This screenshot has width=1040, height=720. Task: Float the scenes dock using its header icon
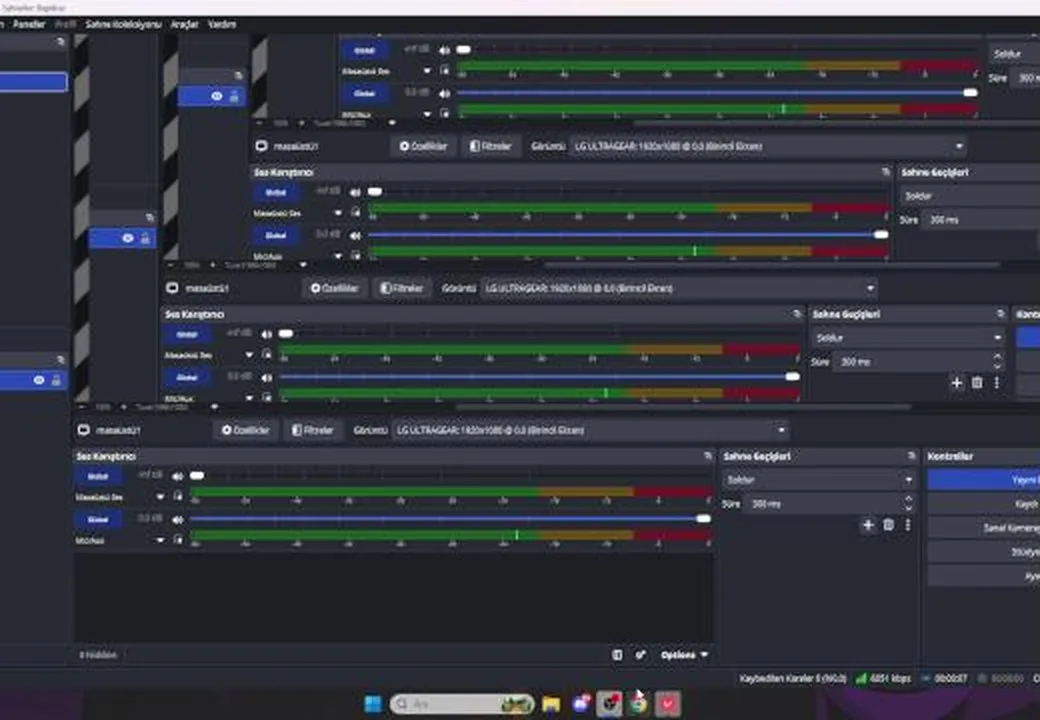coord(60,42)
